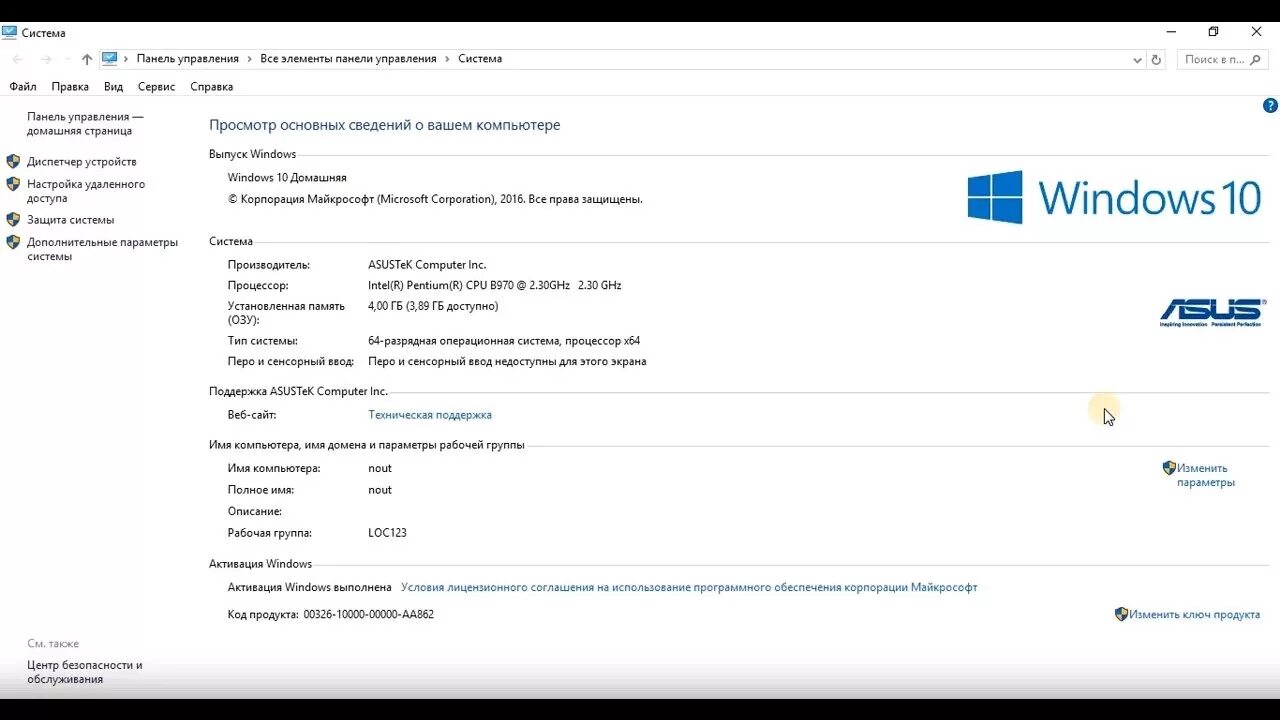Click the shield icon beside Изменить ключ продукта
1280x720 pixels.
click(1121, 614)
